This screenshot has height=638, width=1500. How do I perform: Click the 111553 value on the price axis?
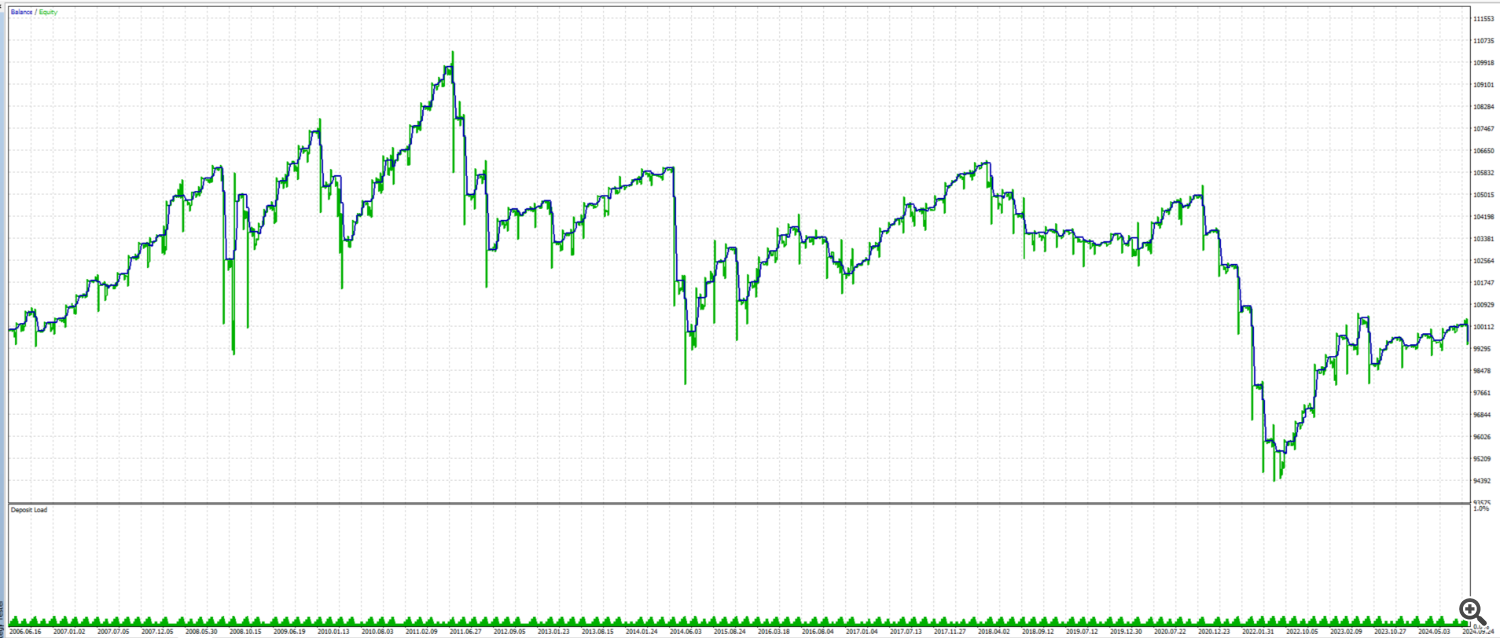point(1484,19)
